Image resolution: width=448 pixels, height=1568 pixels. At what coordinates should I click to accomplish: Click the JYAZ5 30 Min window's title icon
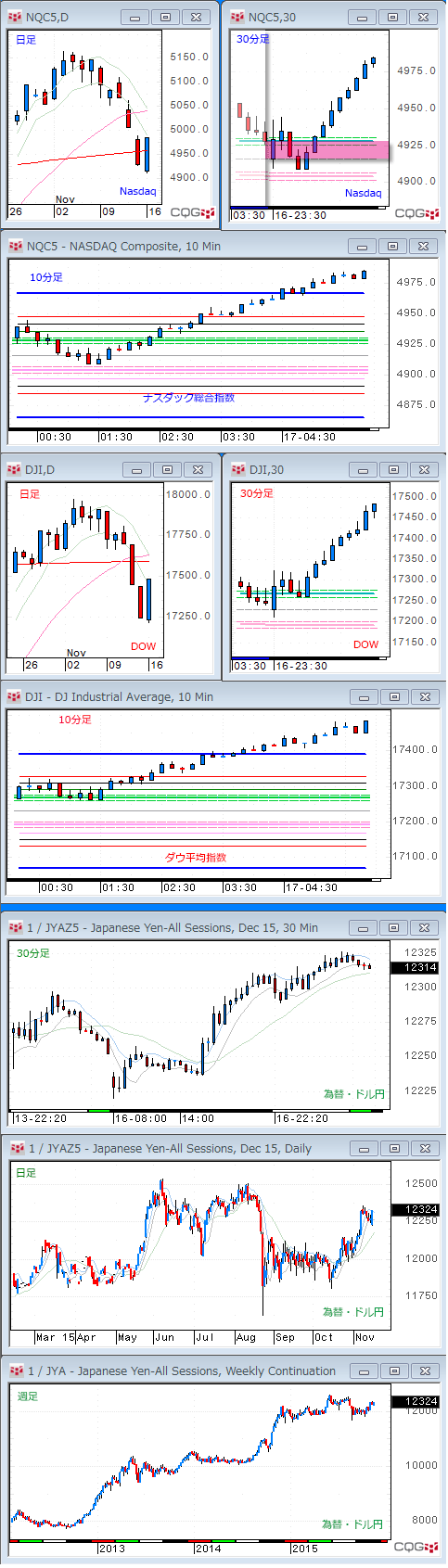(x=15, y=927)
